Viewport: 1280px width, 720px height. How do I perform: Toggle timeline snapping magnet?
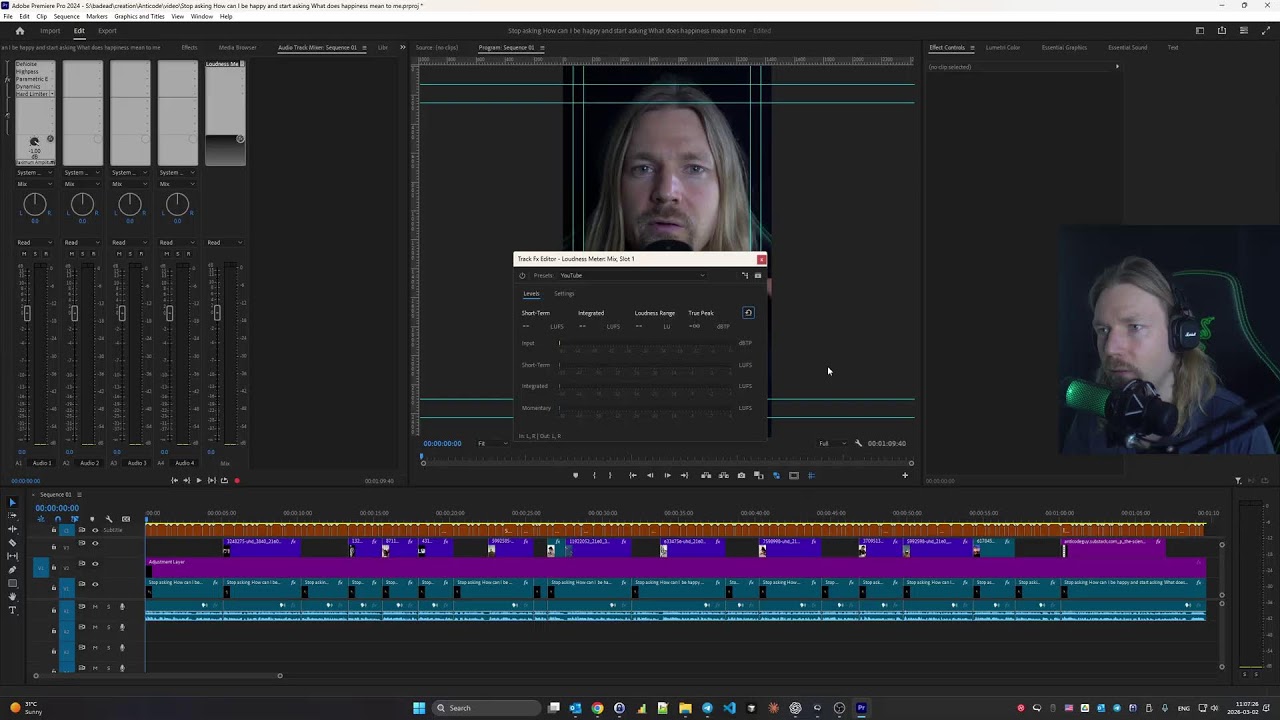[57, 519]
